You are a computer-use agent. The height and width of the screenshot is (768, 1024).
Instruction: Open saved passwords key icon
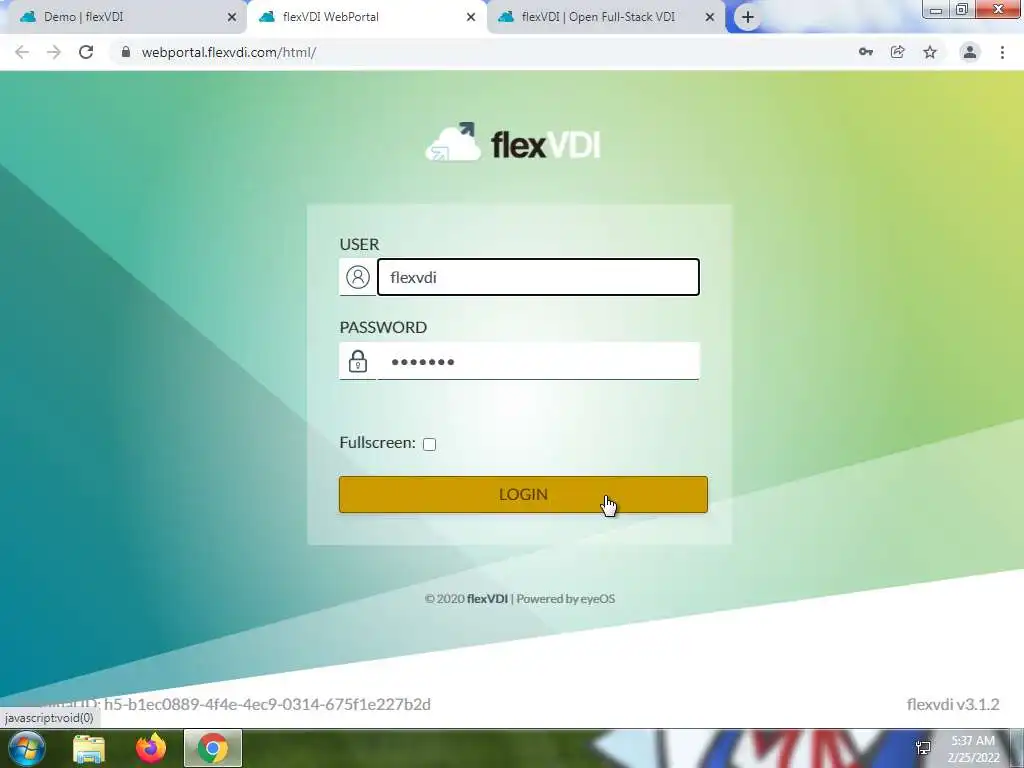tap(866, 52)
